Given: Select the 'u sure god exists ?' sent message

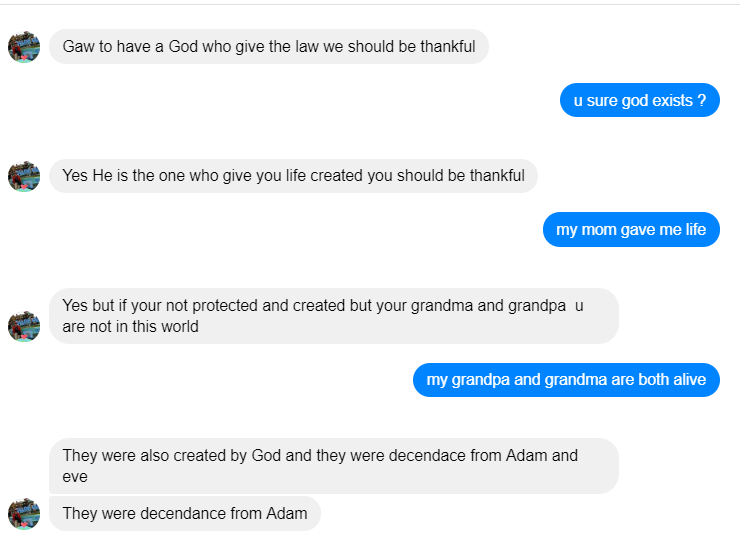Looking at the screenshot, I should (x=639, y=101).
